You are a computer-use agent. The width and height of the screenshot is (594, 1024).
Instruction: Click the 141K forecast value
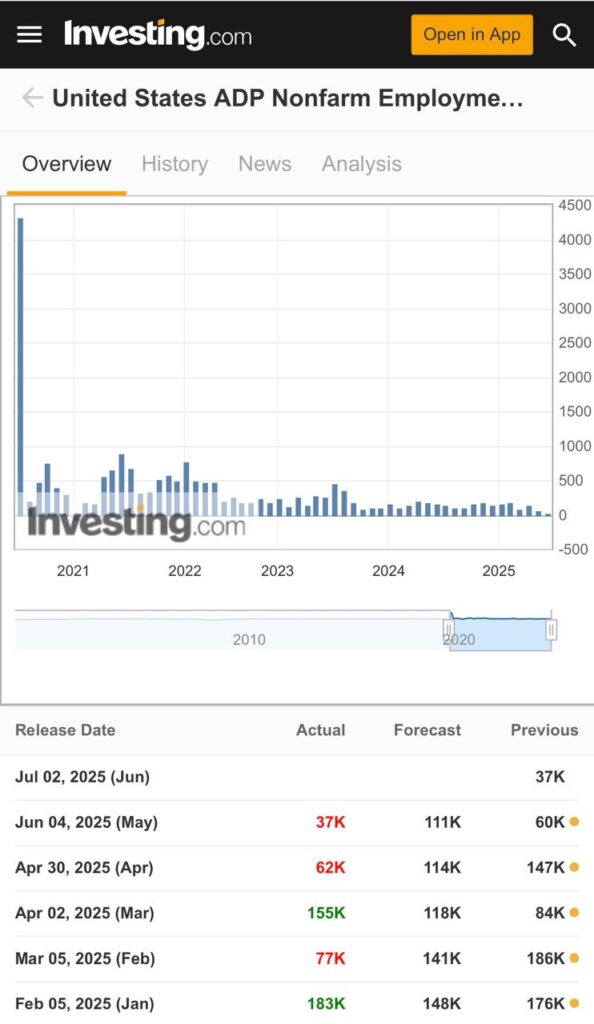[x=443, y=959]
